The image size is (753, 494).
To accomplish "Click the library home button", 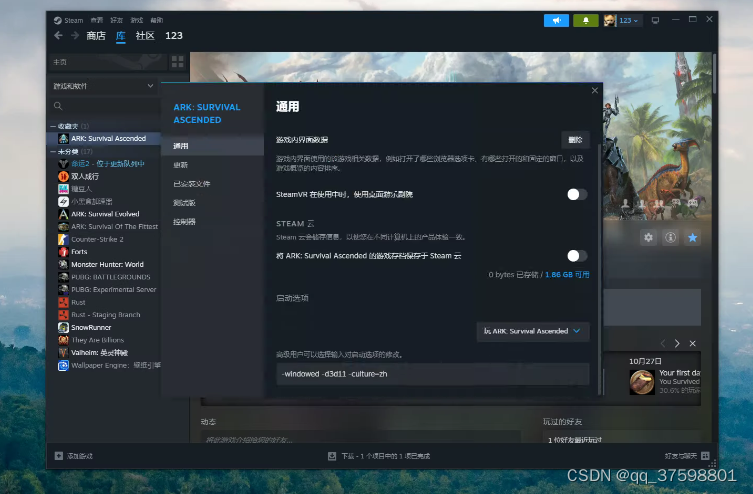I will (x=108, y=62).
